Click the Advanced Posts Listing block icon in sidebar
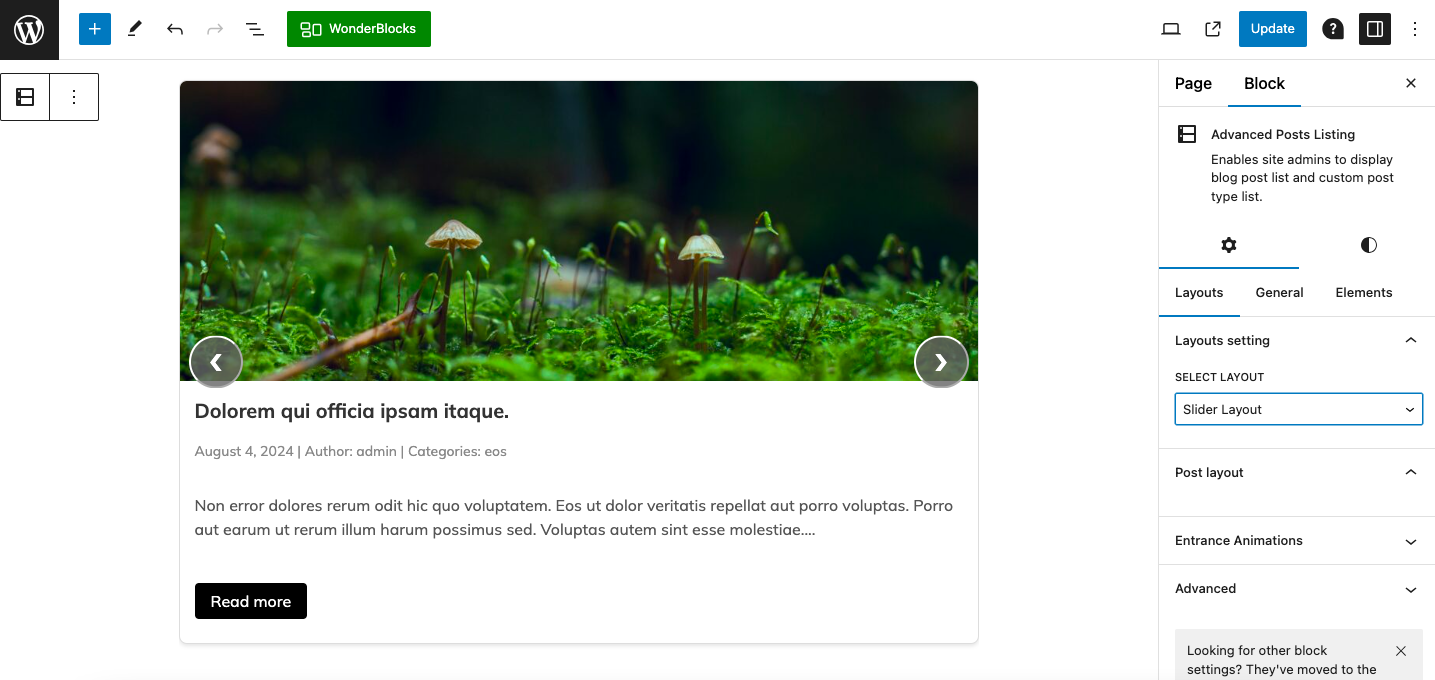Viewport: 1435px width, 680px height. click(1187, 134)
